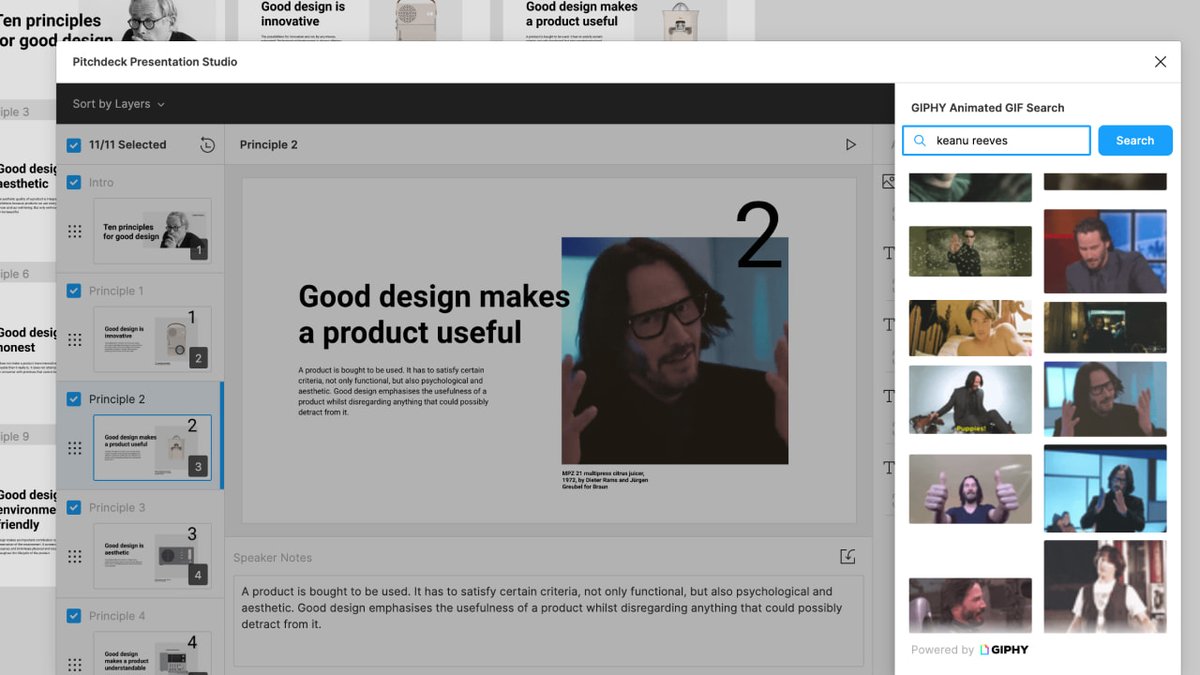Screen dimensions: 1200x675
Task: Grab the drag handle of Principle 2 slide
Action: tap(74, 448)
